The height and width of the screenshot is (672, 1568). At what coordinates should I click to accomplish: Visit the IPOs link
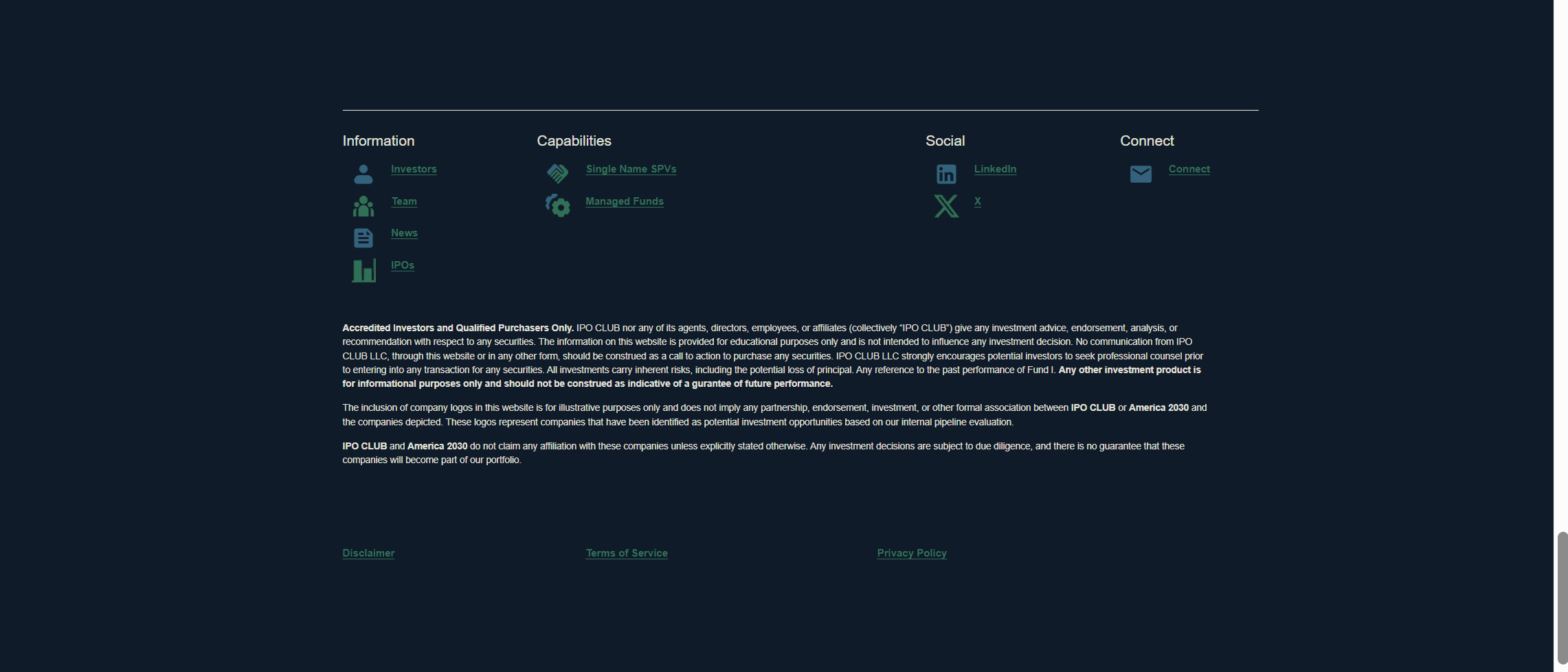tap(403, 265)
